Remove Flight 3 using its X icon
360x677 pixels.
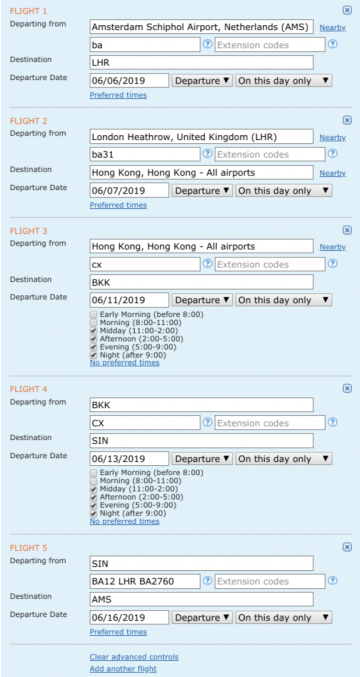(347, 230)
